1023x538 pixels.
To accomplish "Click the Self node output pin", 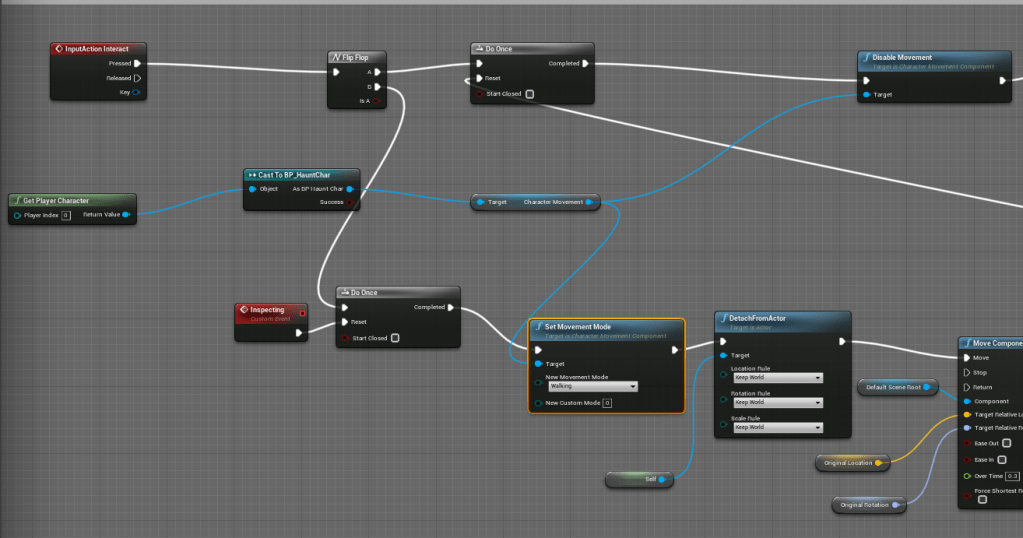I will [661, 480].
